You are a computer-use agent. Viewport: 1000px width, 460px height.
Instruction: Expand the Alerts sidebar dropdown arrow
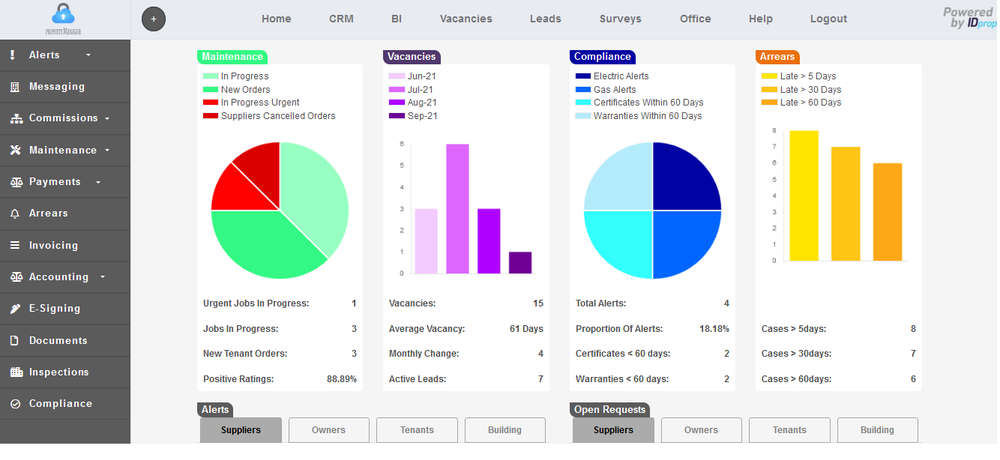point(89,55)
